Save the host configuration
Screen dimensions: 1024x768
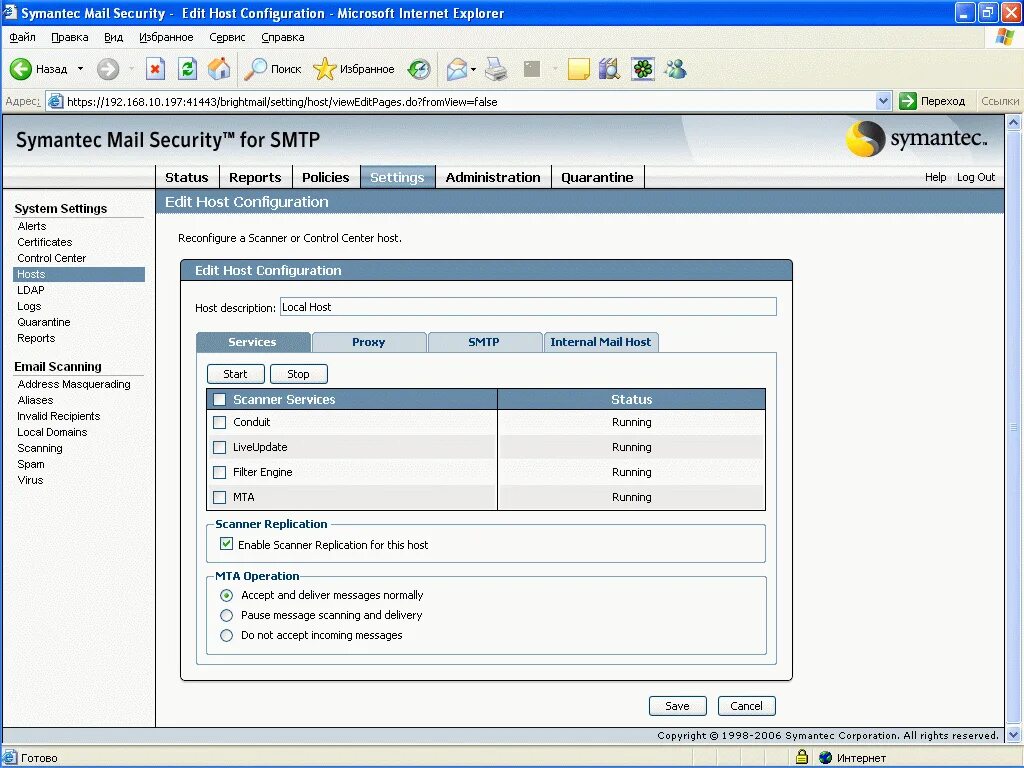677,706
